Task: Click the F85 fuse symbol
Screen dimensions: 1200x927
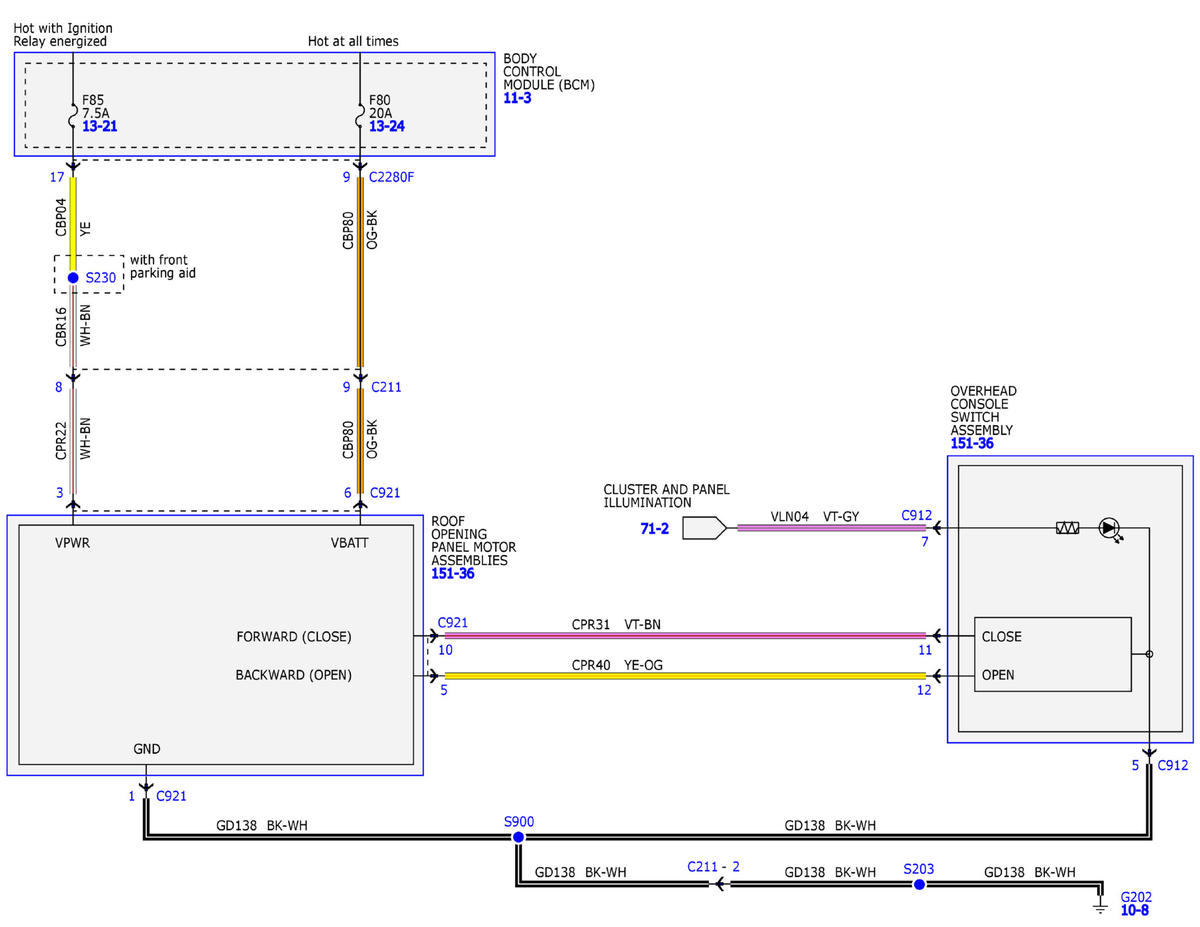Action: tap(73, 116)
